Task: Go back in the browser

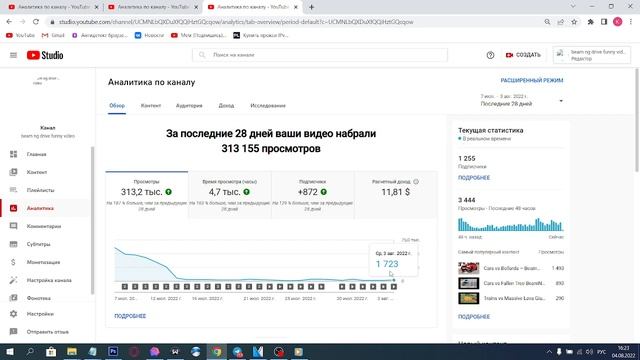Action: [x=9, y=22]
